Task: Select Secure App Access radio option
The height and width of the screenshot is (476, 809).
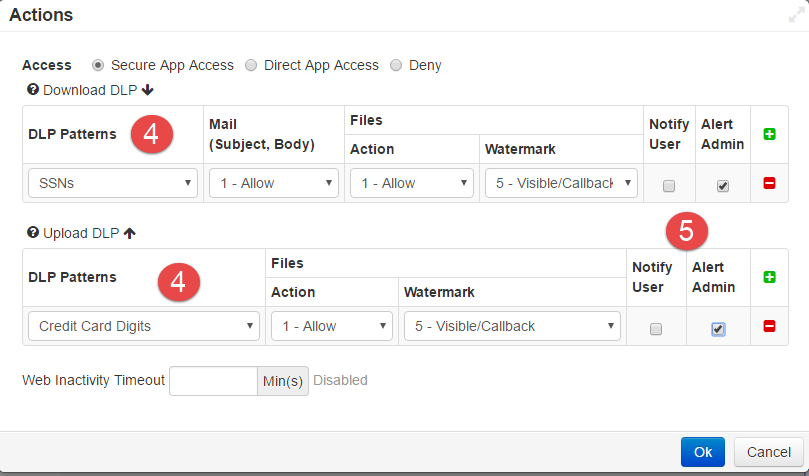Action: coord(98,65)
